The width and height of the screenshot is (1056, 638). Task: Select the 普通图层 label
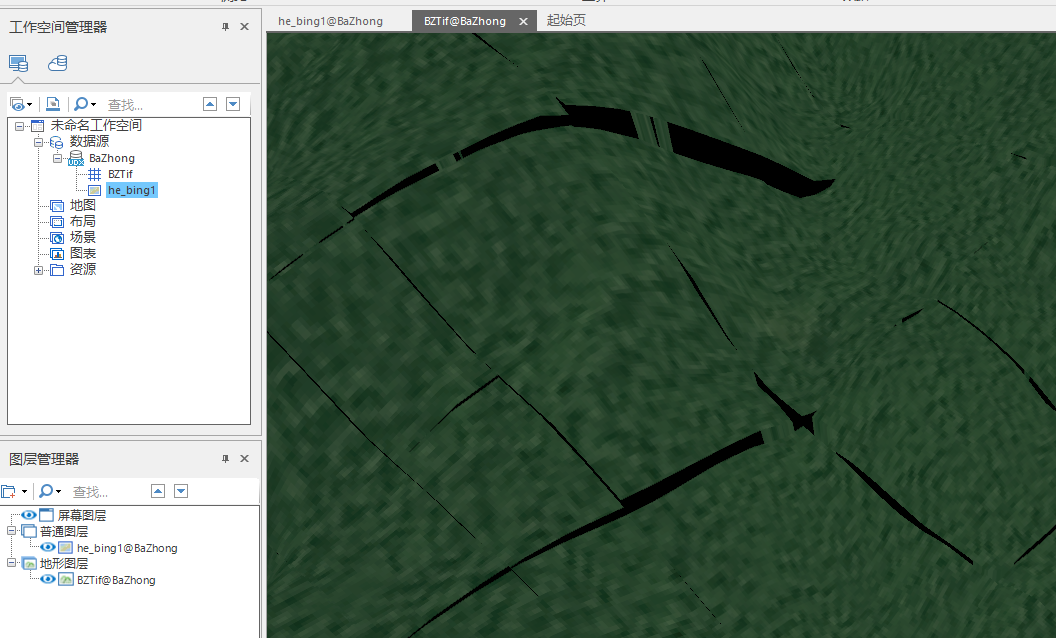point(64,532)
